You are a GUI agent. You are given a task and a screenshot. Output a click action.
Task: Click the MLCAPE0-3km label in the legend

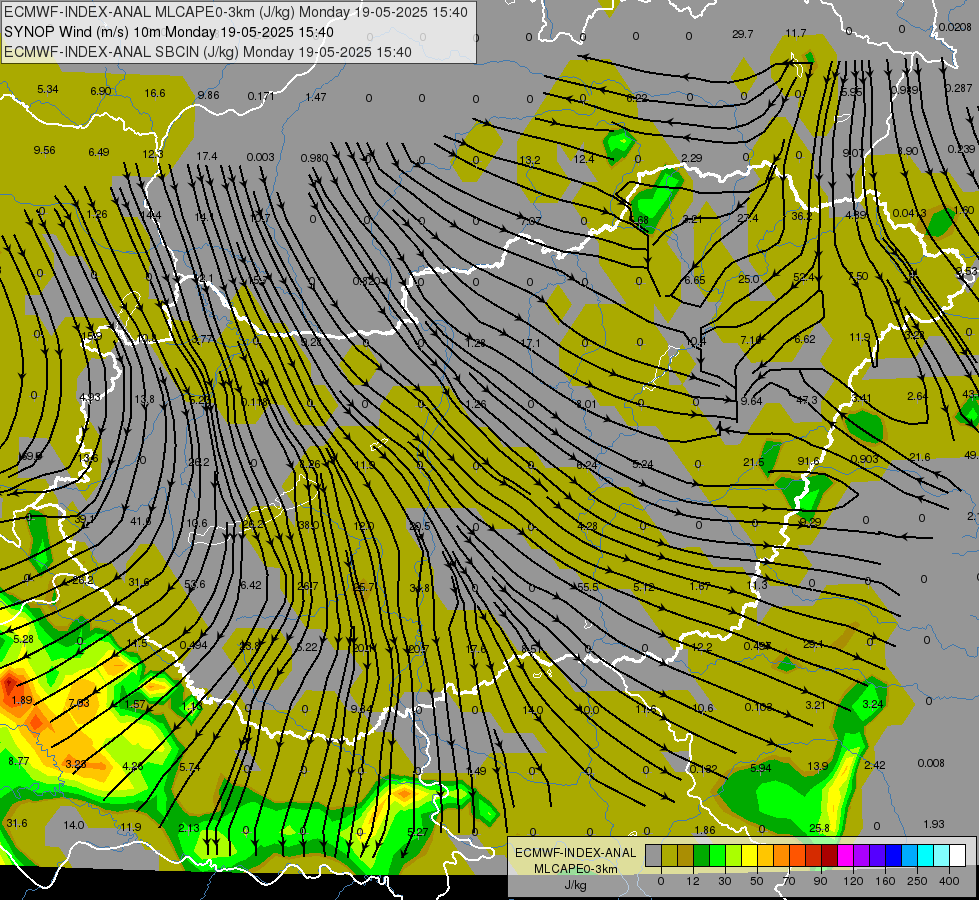coord(575,869)
